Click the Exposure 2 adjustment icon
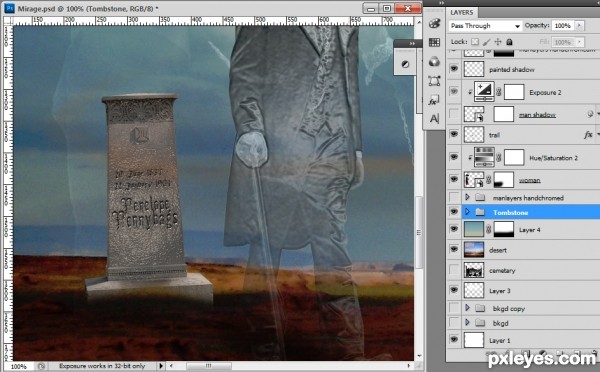This screenshot has width=600, height=372. pyautogui.click(x=484, y=91)
